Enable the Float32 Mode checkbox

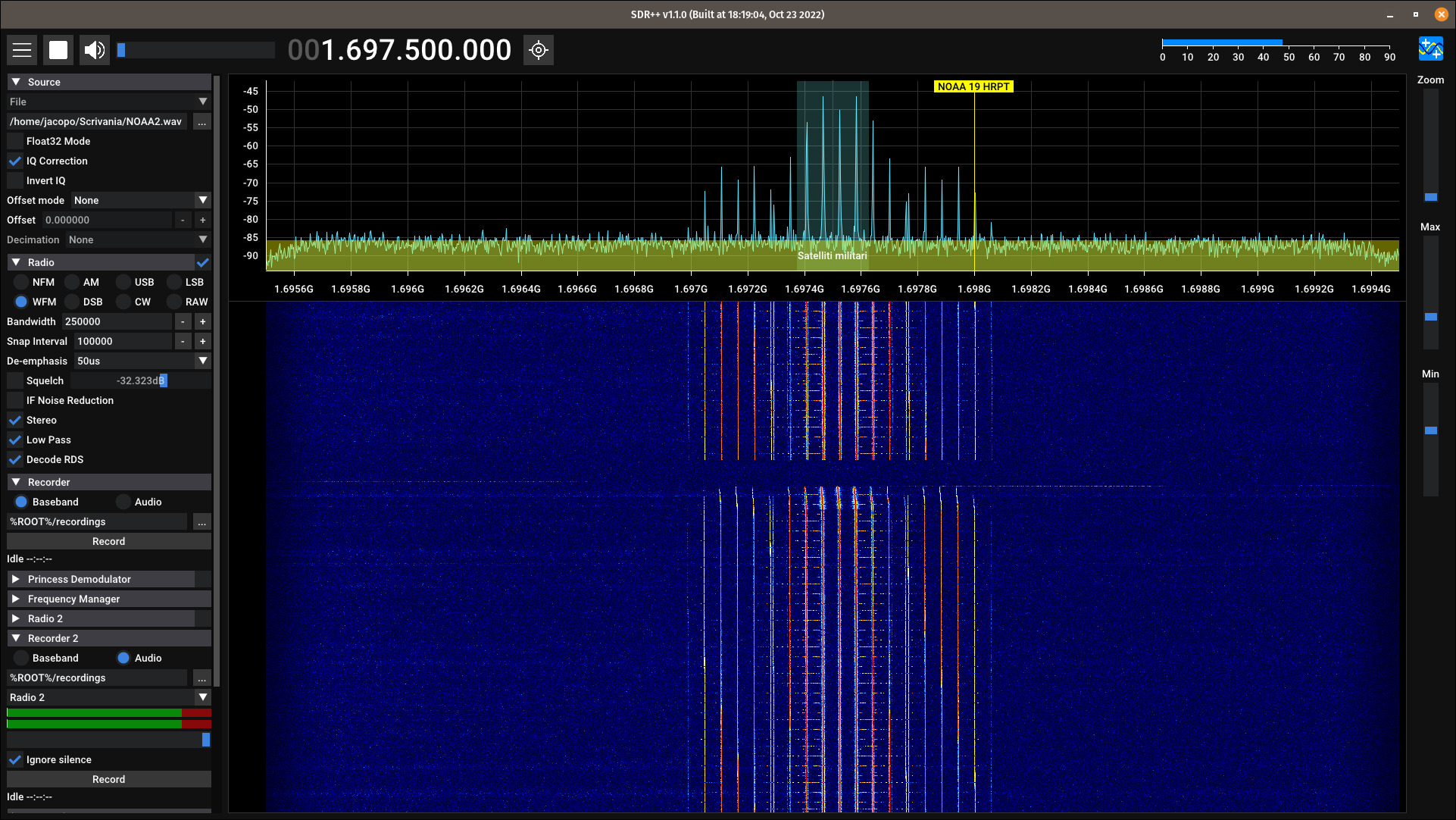[15, 141]
